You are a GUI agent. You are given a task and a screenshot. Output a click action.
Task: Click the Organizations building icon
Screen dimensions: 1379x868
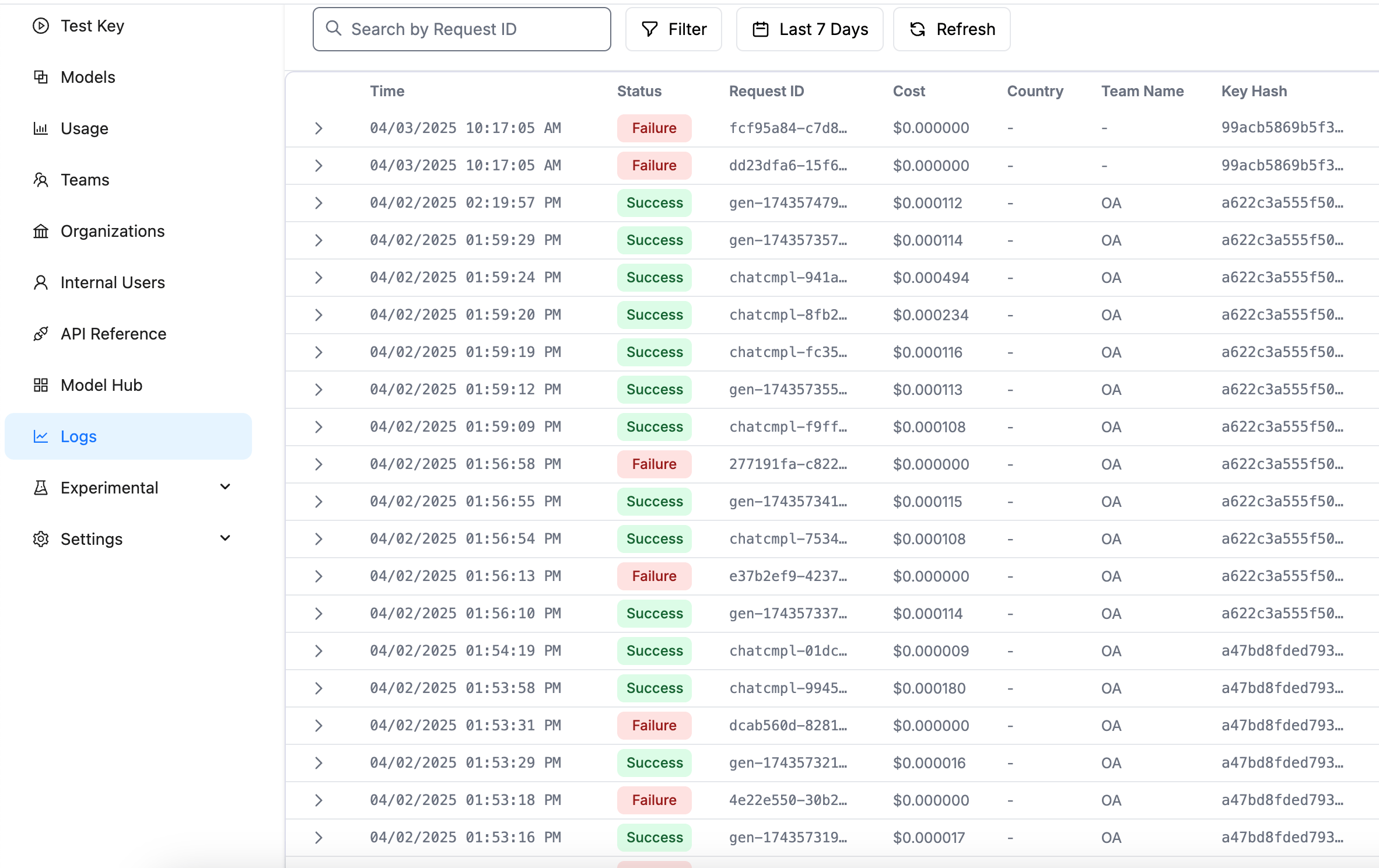click(40, 231)
